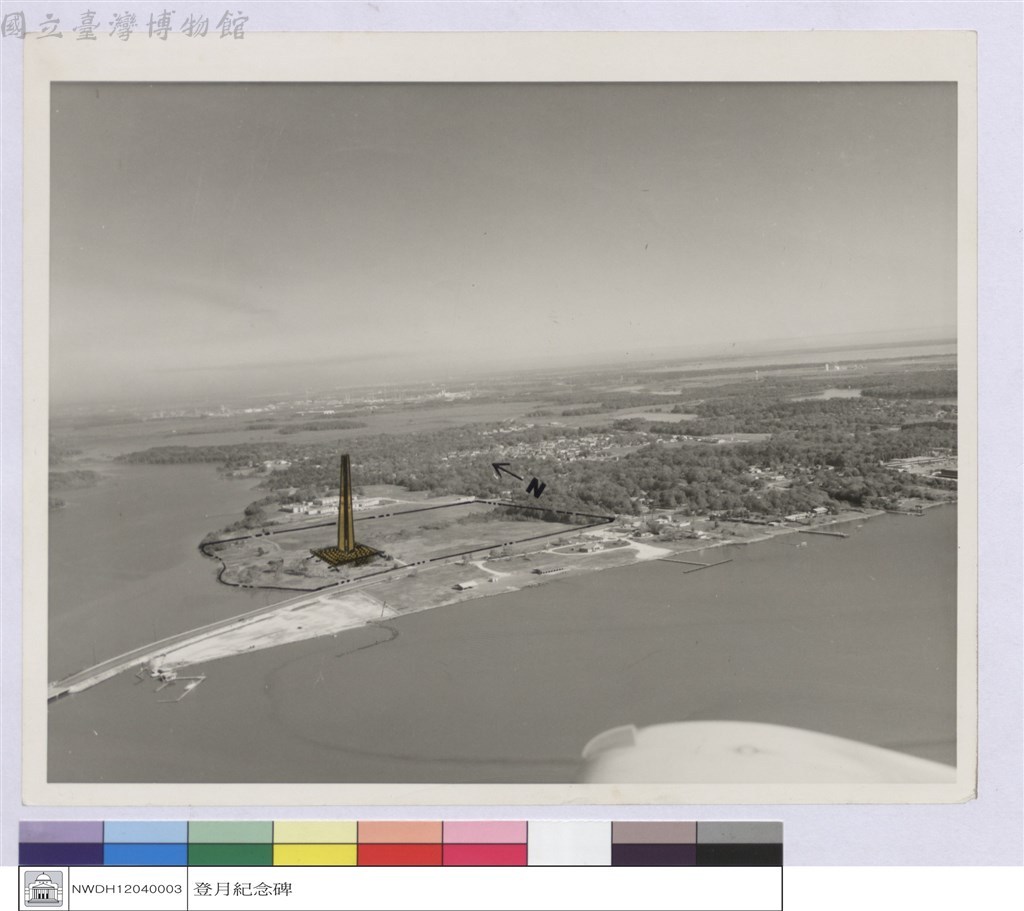1024x911 pixels.
Task: Click the airplane wing tip in photo
Action: pyautogui.click(x=764, y=752)
